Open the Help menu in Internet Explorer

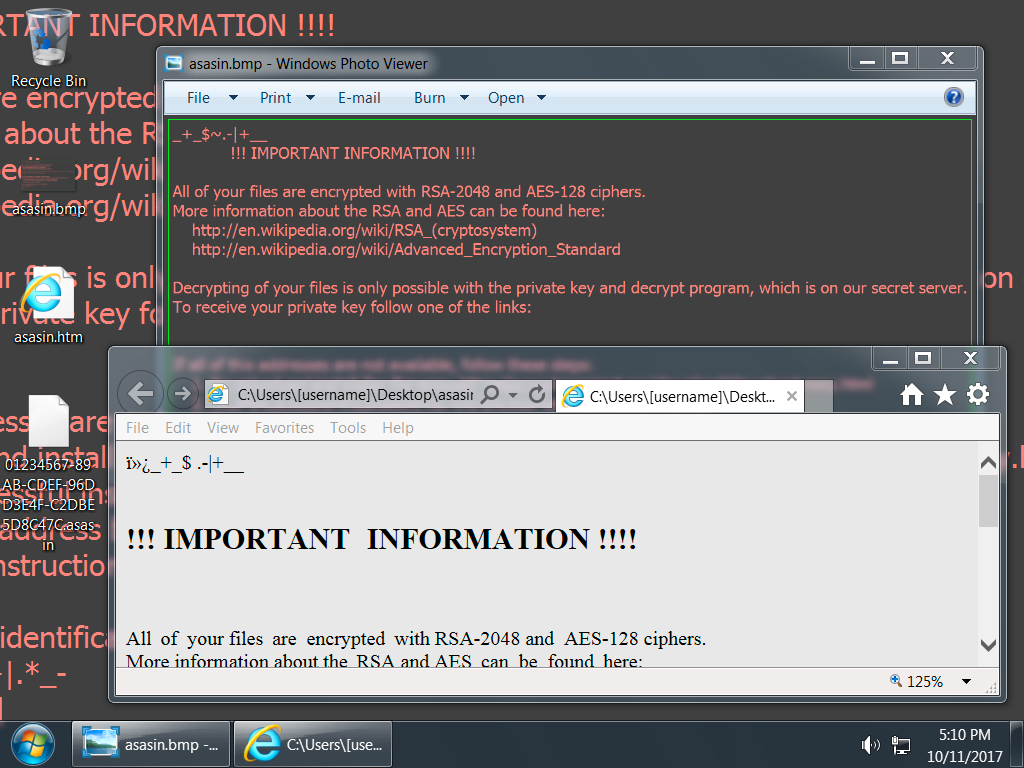click(398, 428)
